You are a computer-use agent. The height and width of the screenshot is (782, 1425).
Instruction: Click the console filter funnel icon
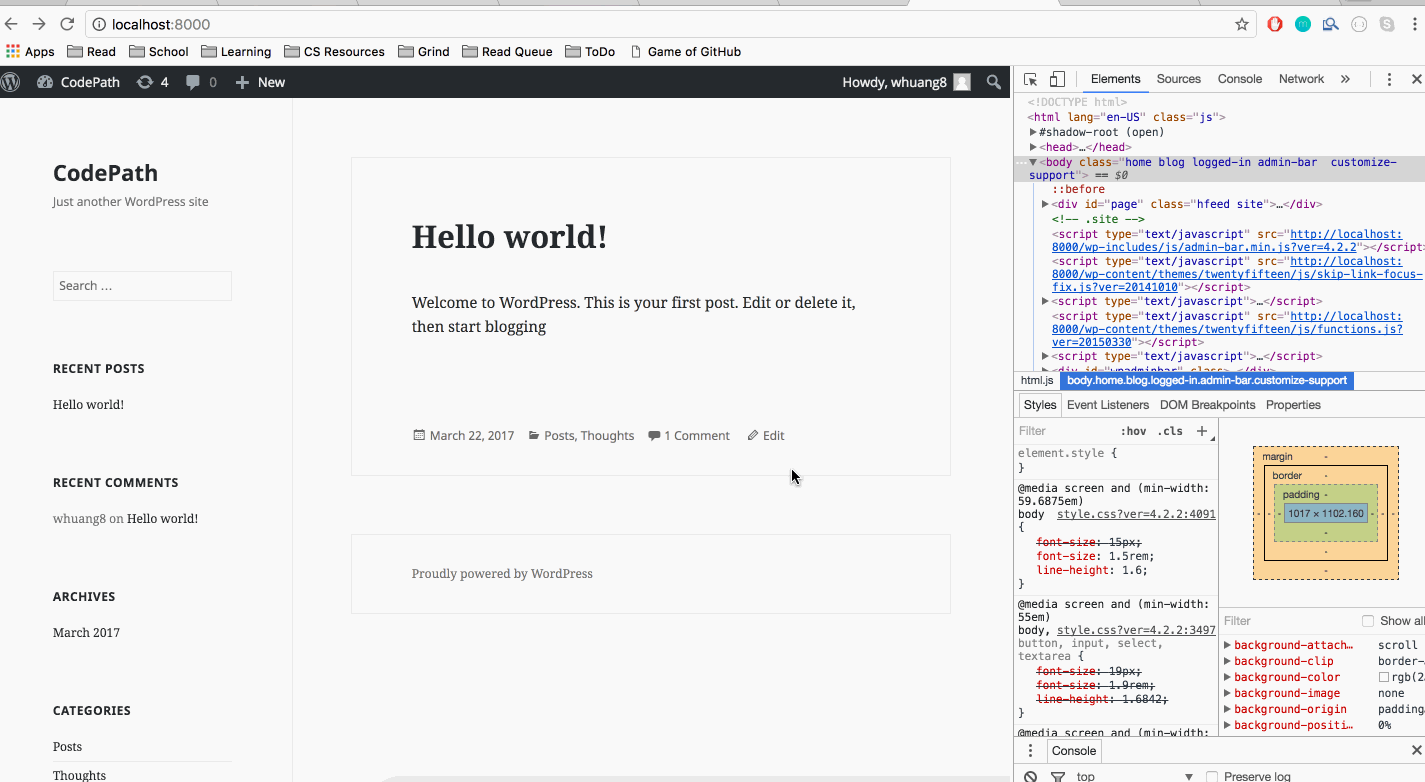point(1057,777)
